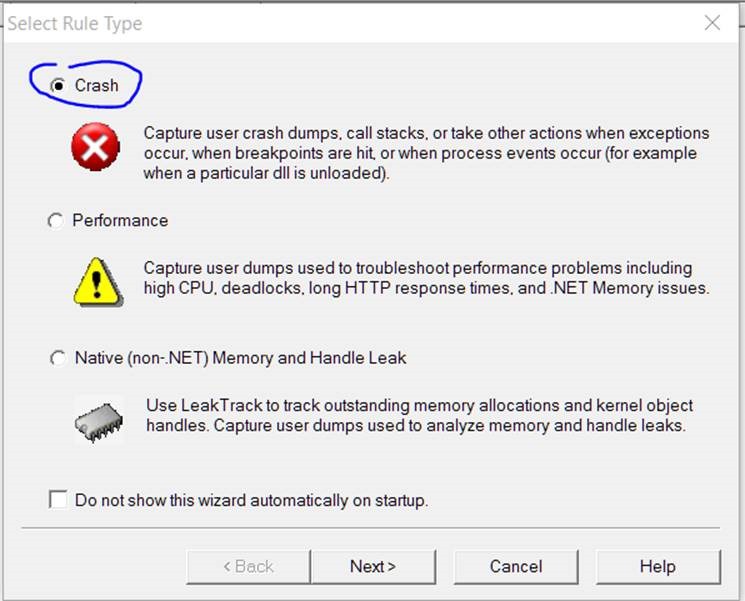This screenshot has width=745, height=601.
Task: Tick the 'Do not show this wizard' checkbox box
Action: pyautogui.click(x=58, y=499)
